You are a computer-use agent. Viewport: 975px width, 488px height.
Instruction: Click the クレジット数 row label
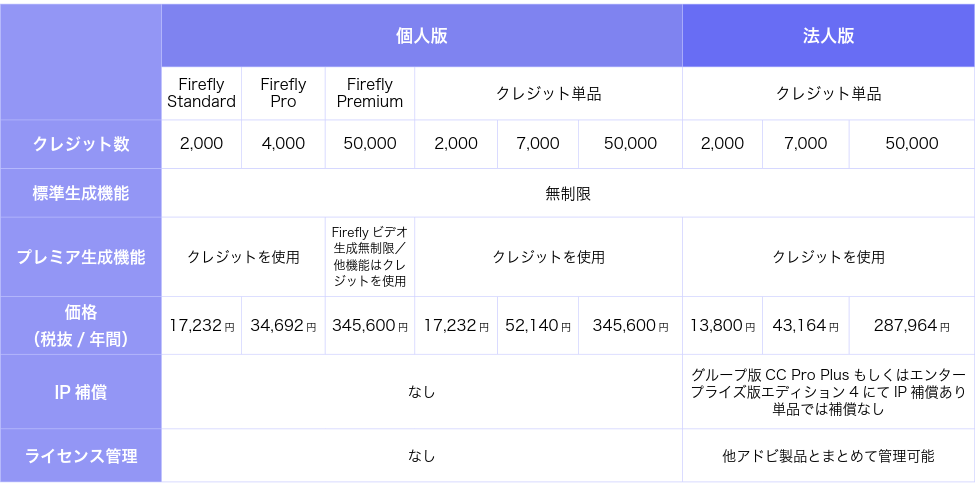[81, 144]
